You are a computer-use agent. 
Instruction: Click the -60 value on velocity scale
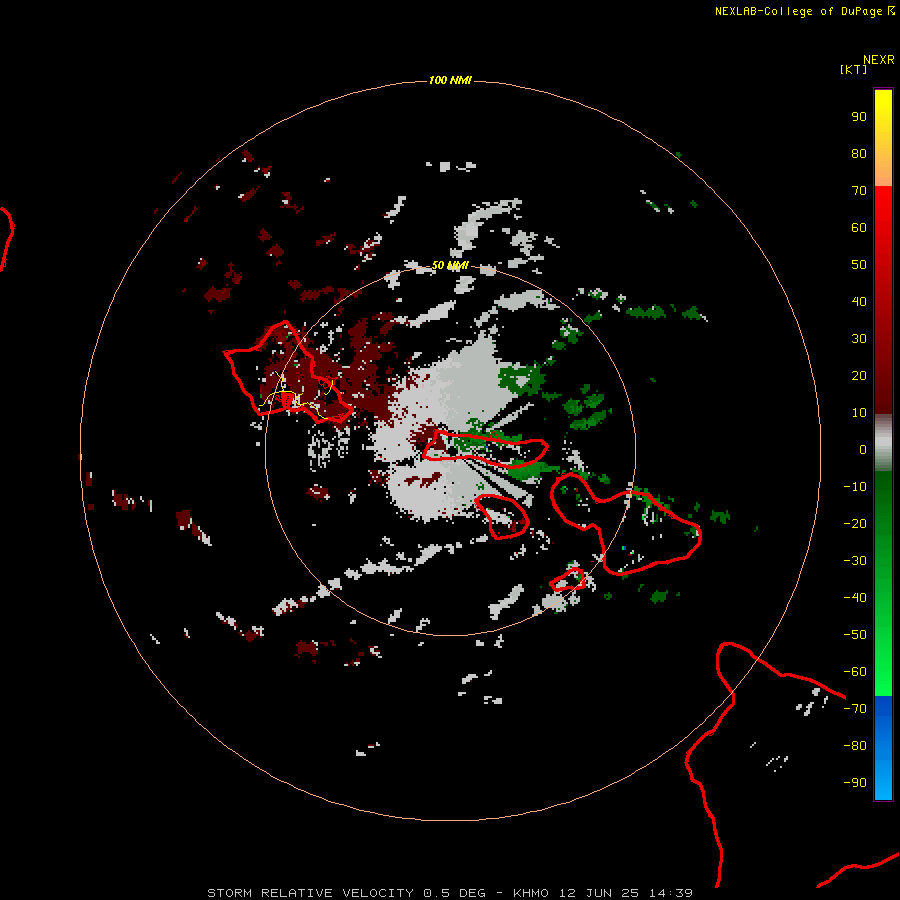click(855, 672)
